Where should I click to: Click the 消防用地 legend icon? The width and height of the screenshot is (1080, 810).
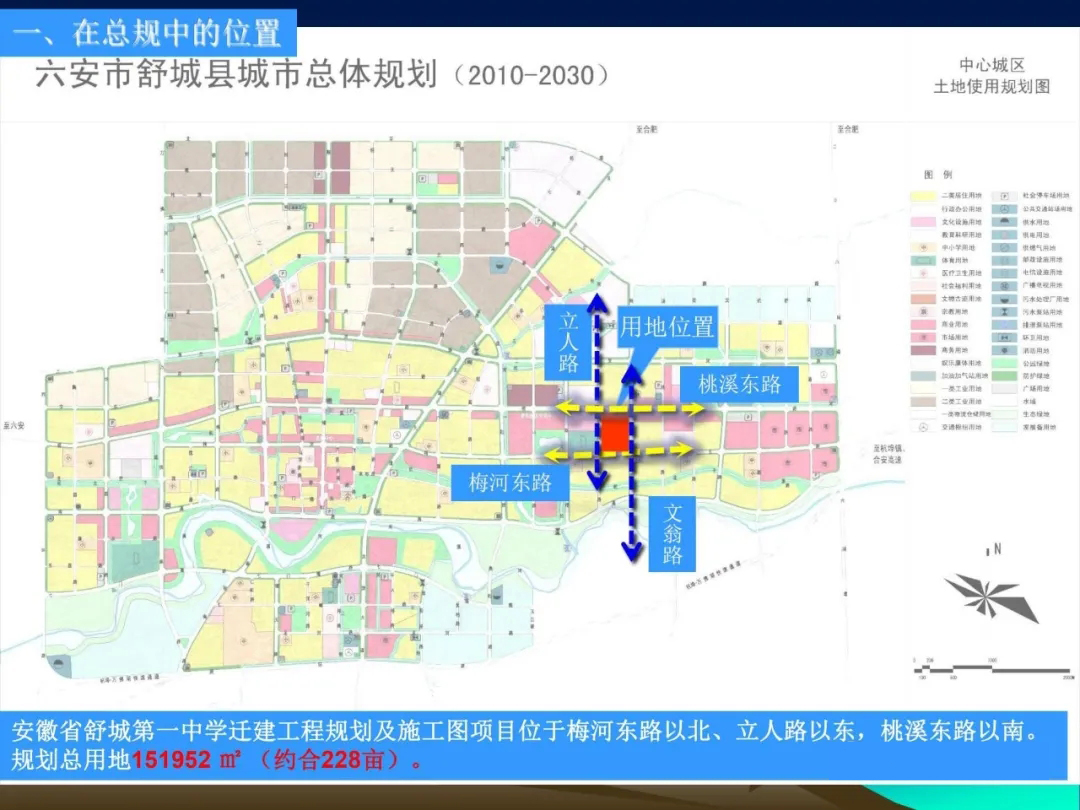click(x=1004, y=350)
